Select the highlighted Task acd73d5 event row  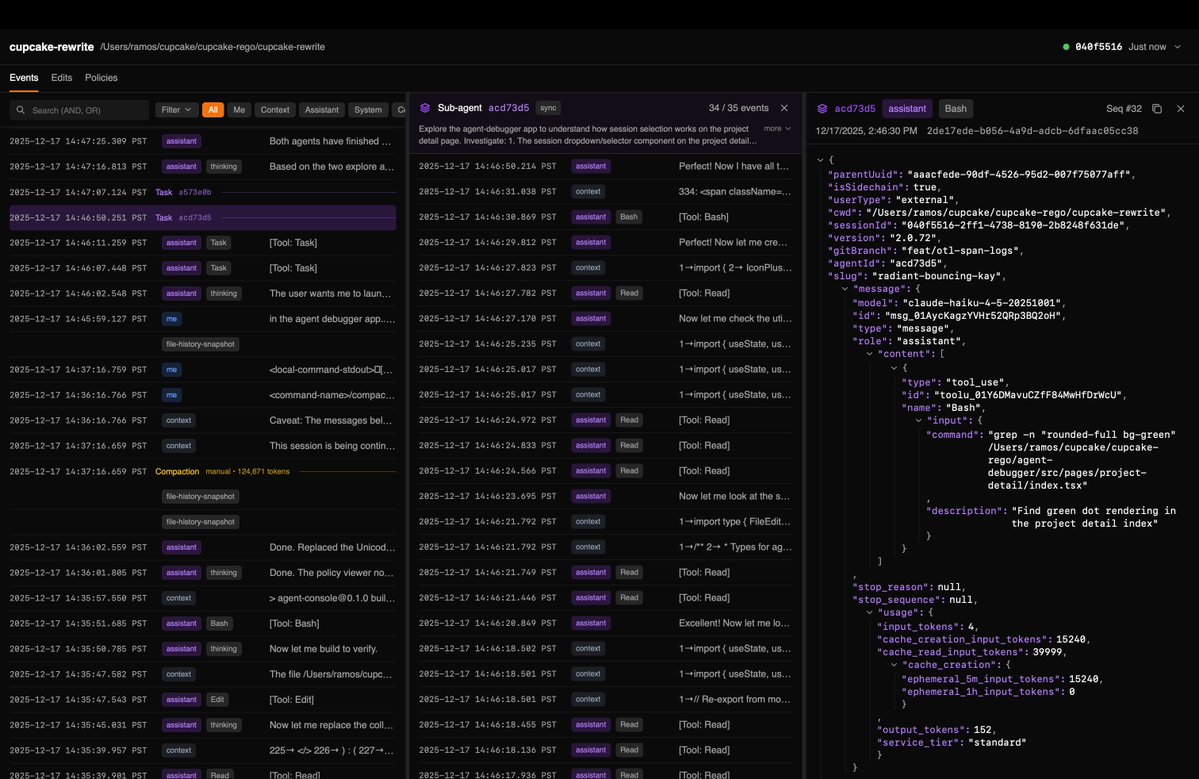click(x=203, y=218)
